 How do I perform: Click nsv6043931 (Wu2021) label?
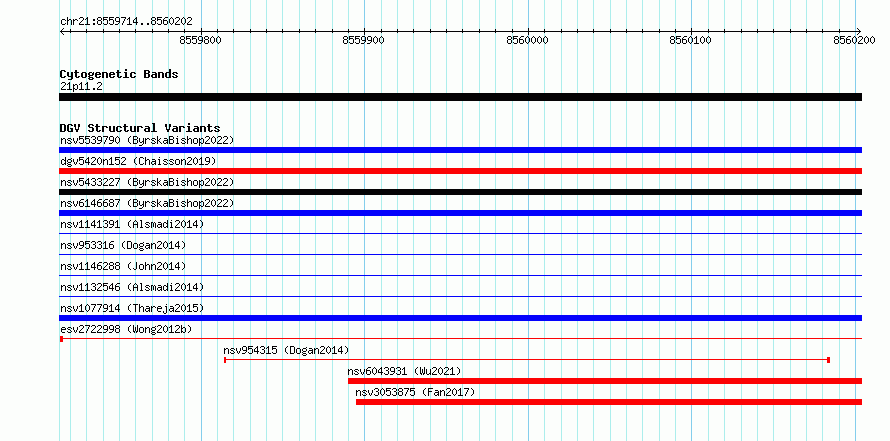(x=404, y=371)
